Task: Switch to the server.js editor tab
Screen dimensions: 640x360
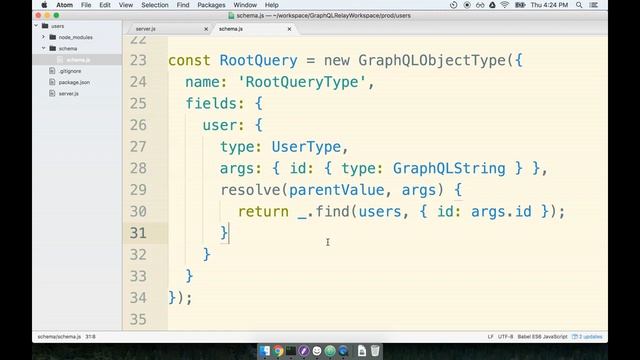Action: pos(169,29)
